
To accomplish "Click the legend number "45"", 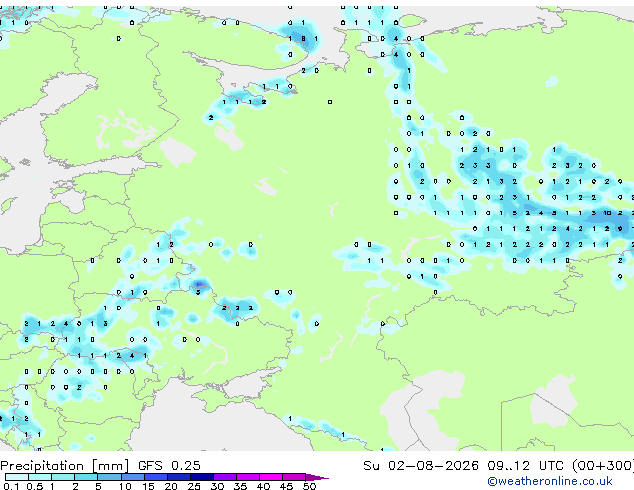I will (x=286, y=486).
